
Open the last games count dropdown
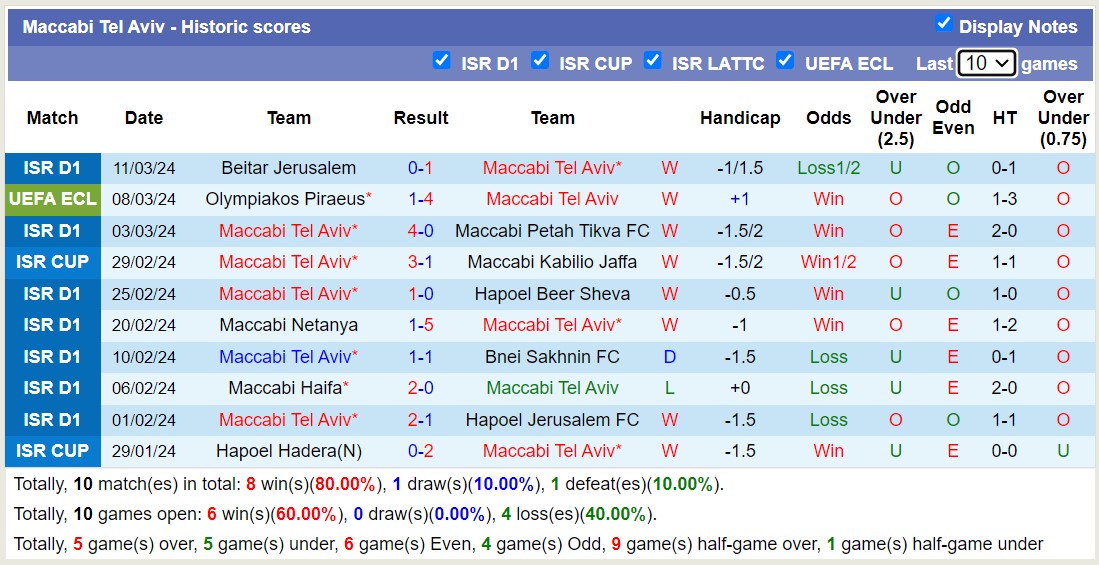pos(986,63)
